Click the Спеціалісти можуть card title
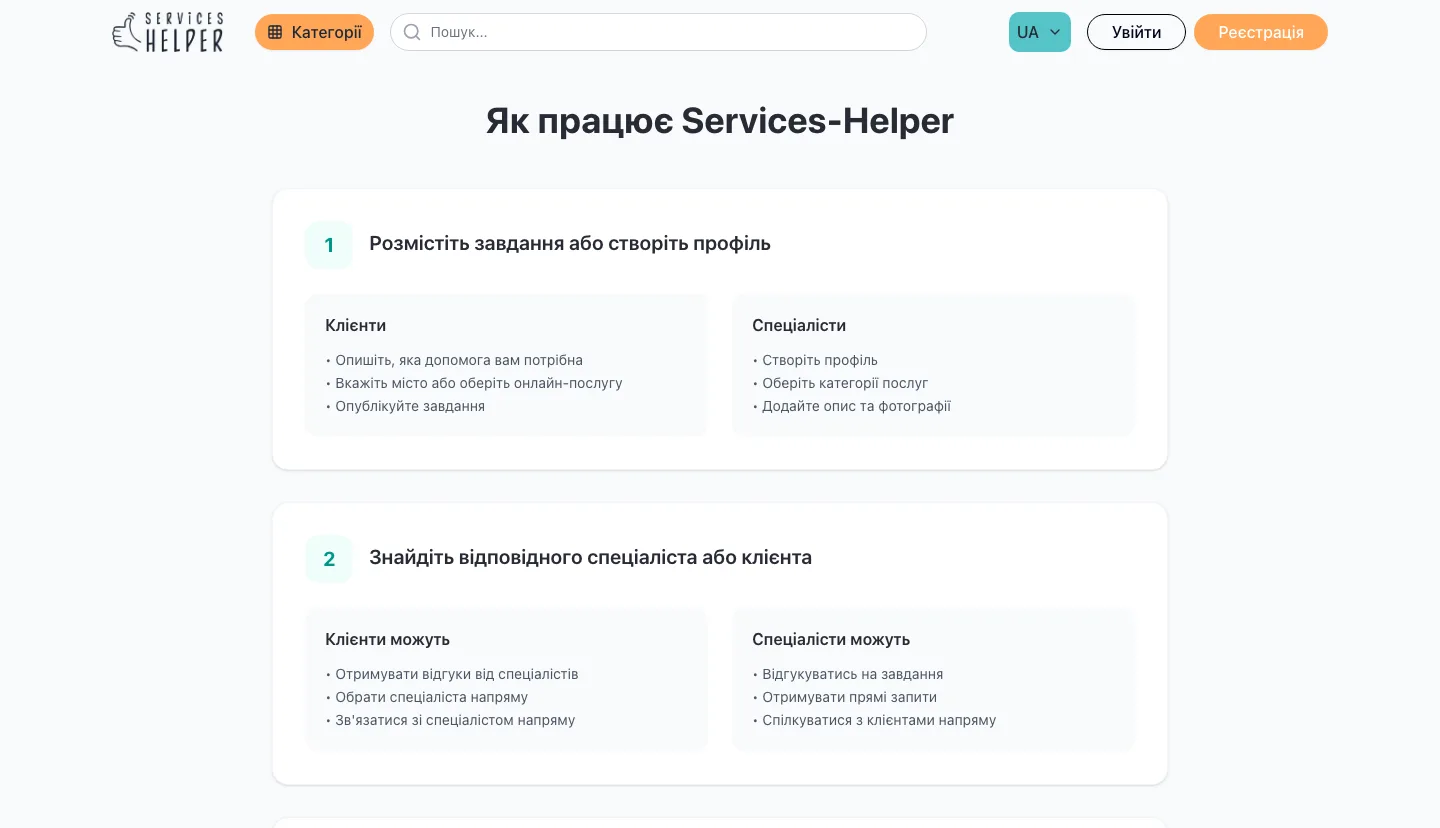Viewport: 1440px width, 828px height. 831,639
